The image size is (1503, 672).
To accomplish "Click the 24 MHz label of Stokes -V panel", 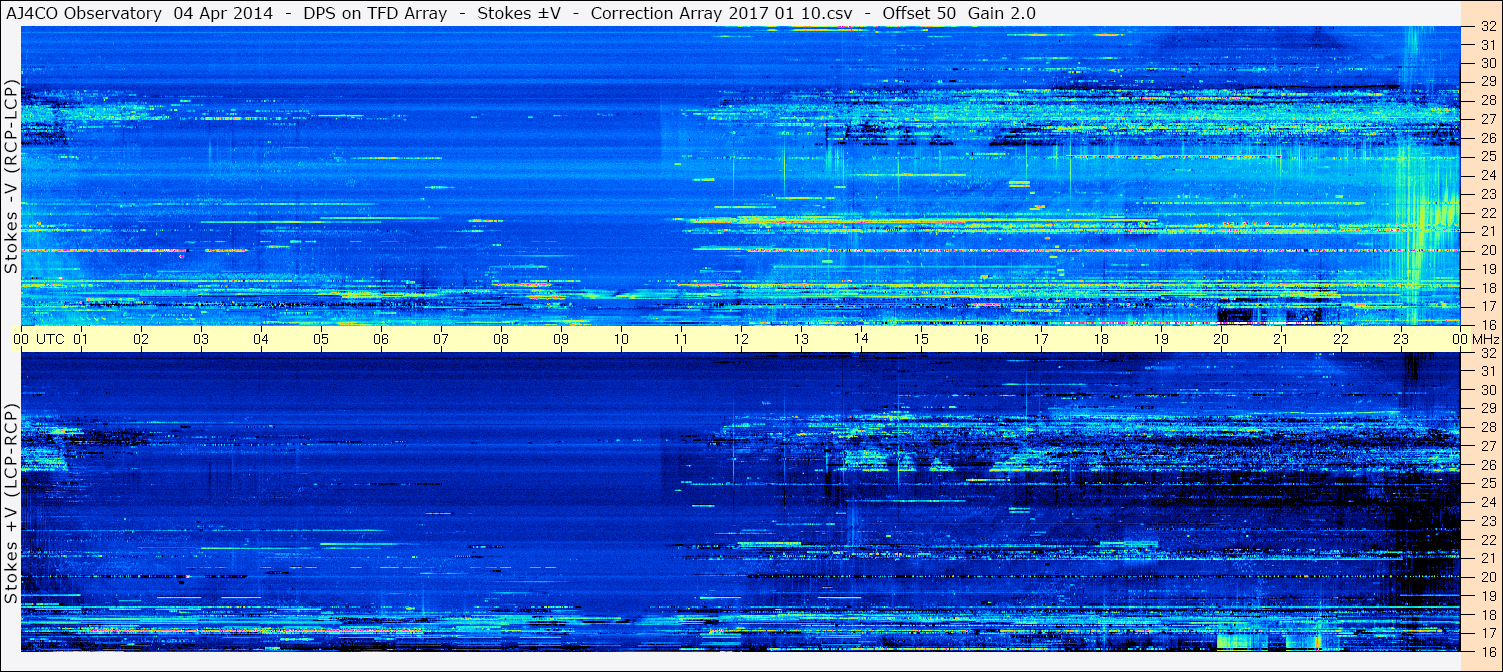I will pos(1487,175).
